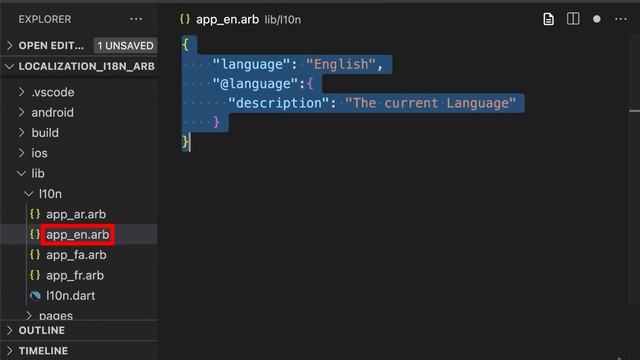Click the braces icon beside app_fa.arb
The height and width of the screenshot is (360, 640).
coord(35,255)
